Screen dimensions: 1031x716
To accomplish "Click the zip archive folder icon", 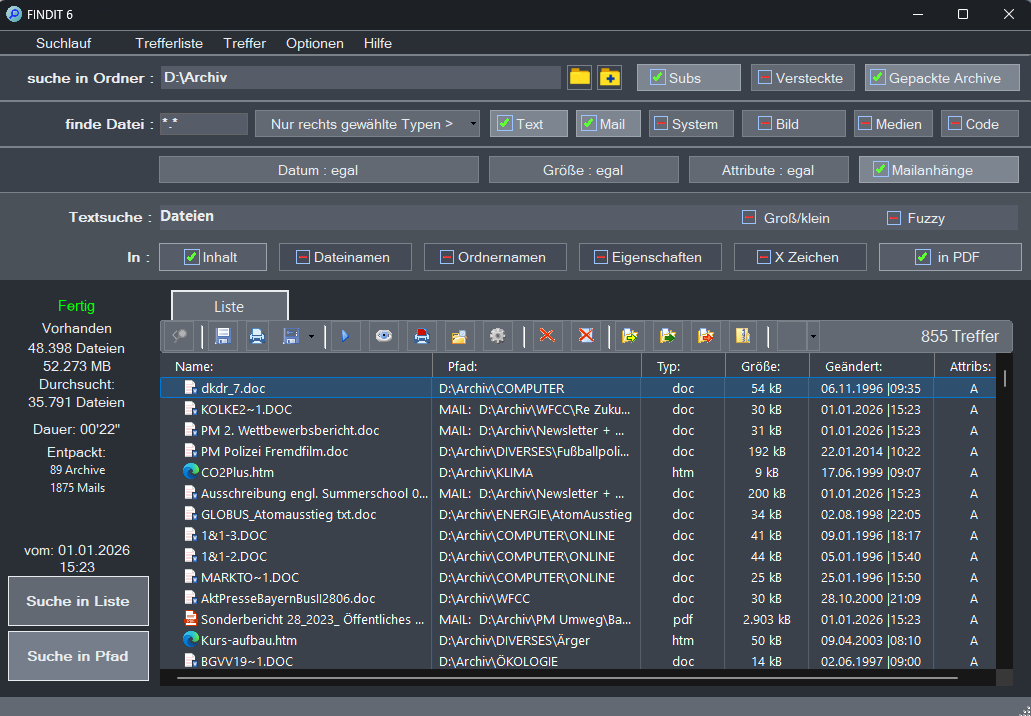I will 742,337.
